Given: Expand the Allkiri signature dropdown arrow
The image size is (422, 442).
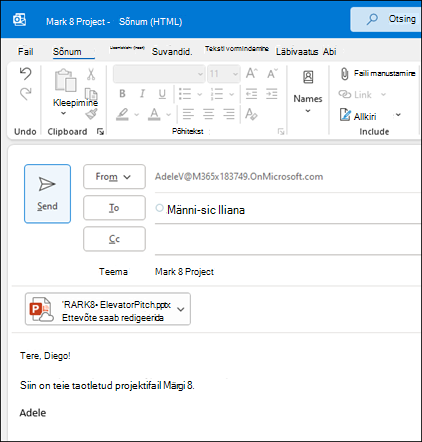Looking at the screenshot, I should (398, 115).
